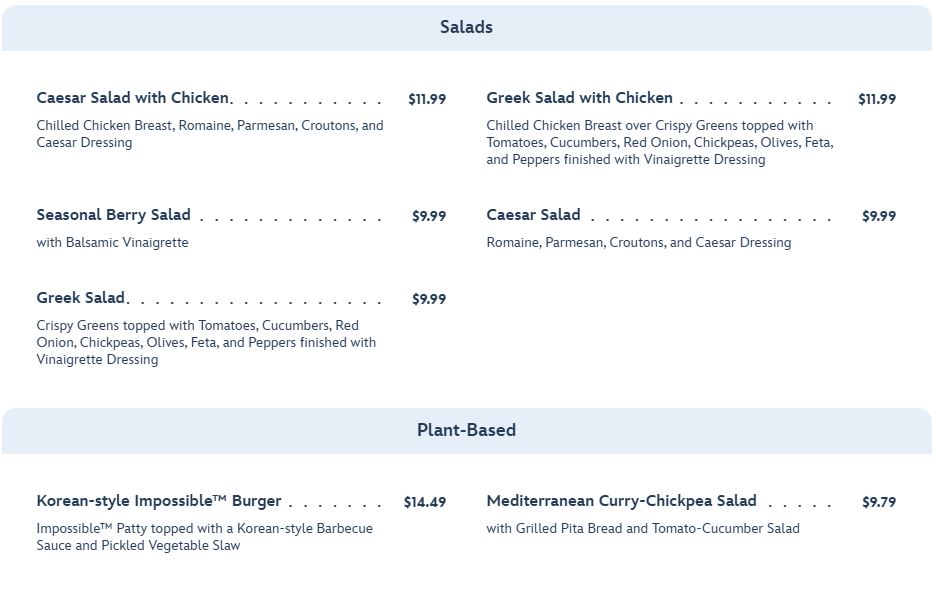Click the Greek Salad with Chicken price

(x=877, y=99)
